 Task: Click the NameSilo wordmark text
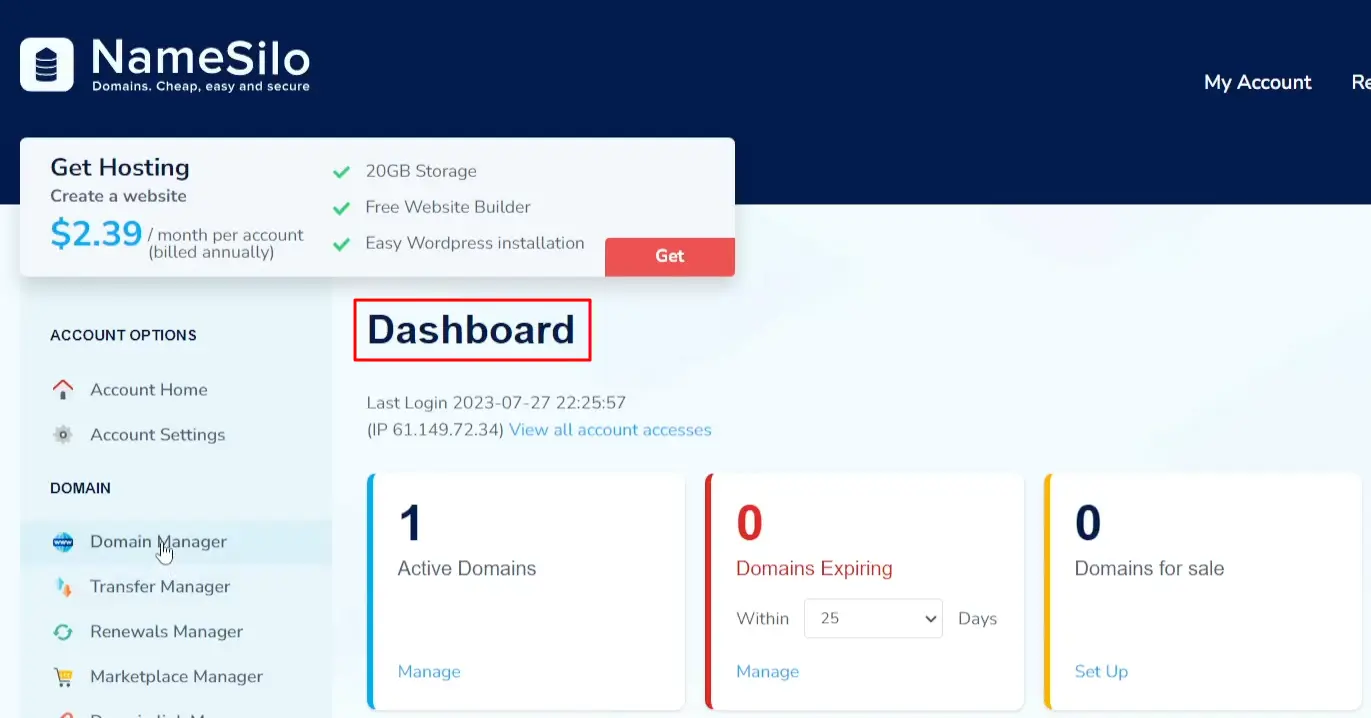pos(201,58)
